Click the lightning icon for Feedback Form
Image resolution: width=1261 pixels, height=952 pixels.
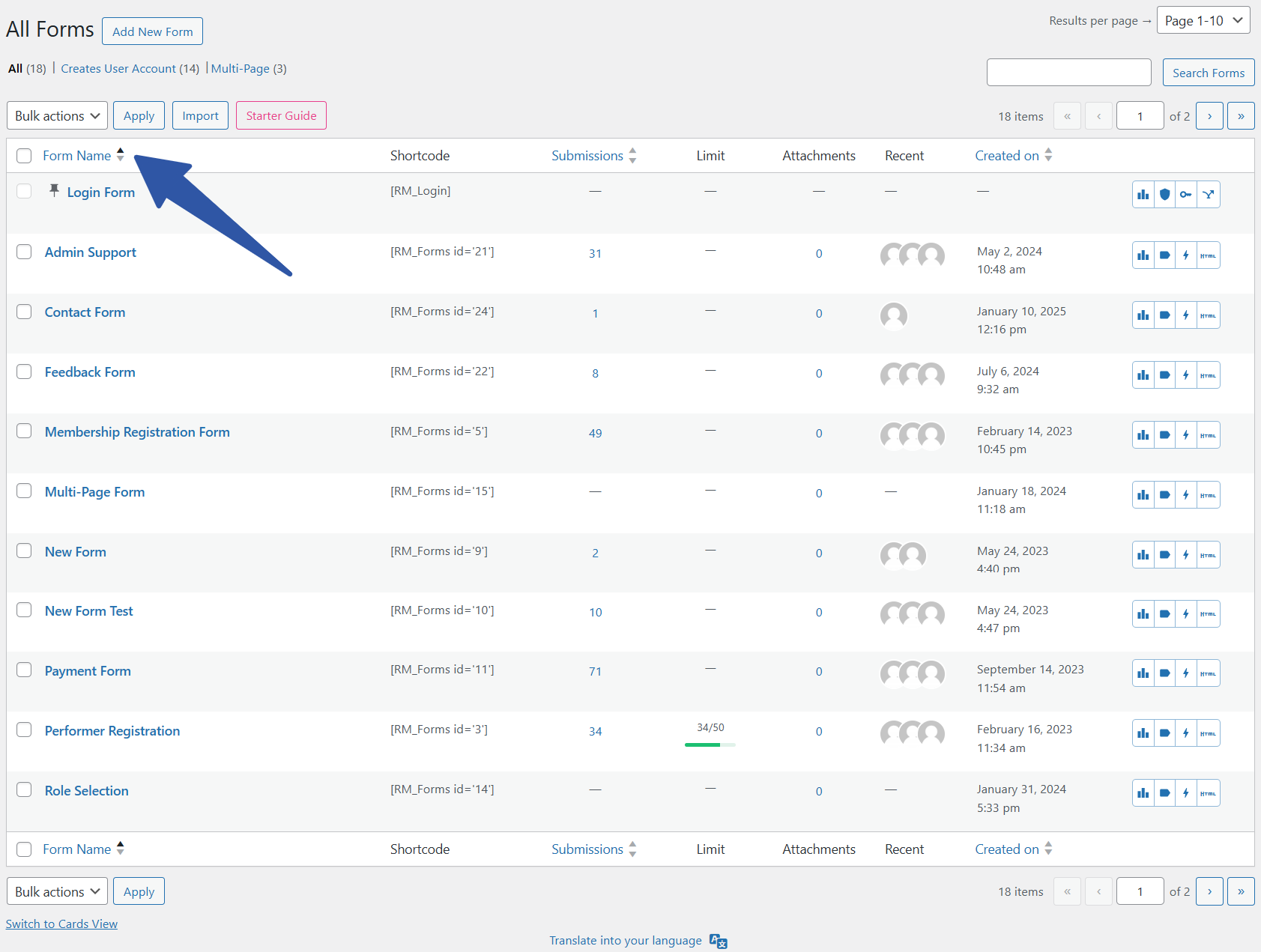tap(1186, 375)
